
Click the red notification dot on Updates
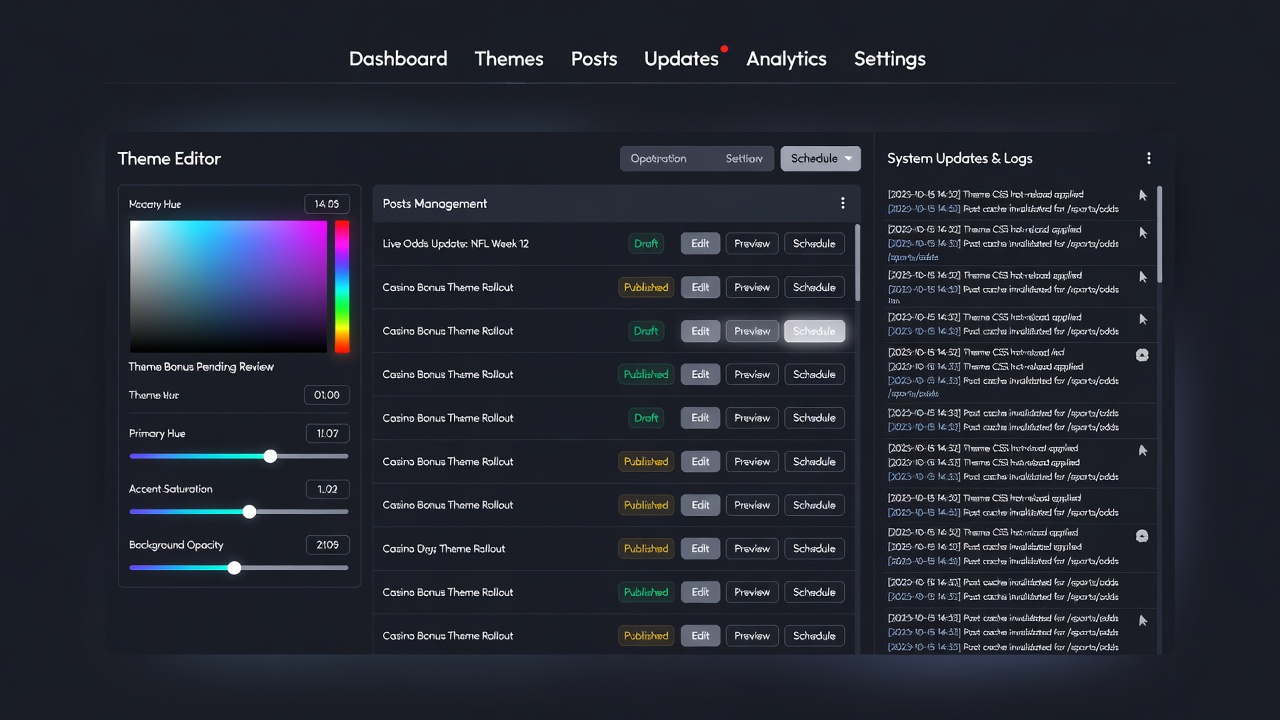coord(724,48)
